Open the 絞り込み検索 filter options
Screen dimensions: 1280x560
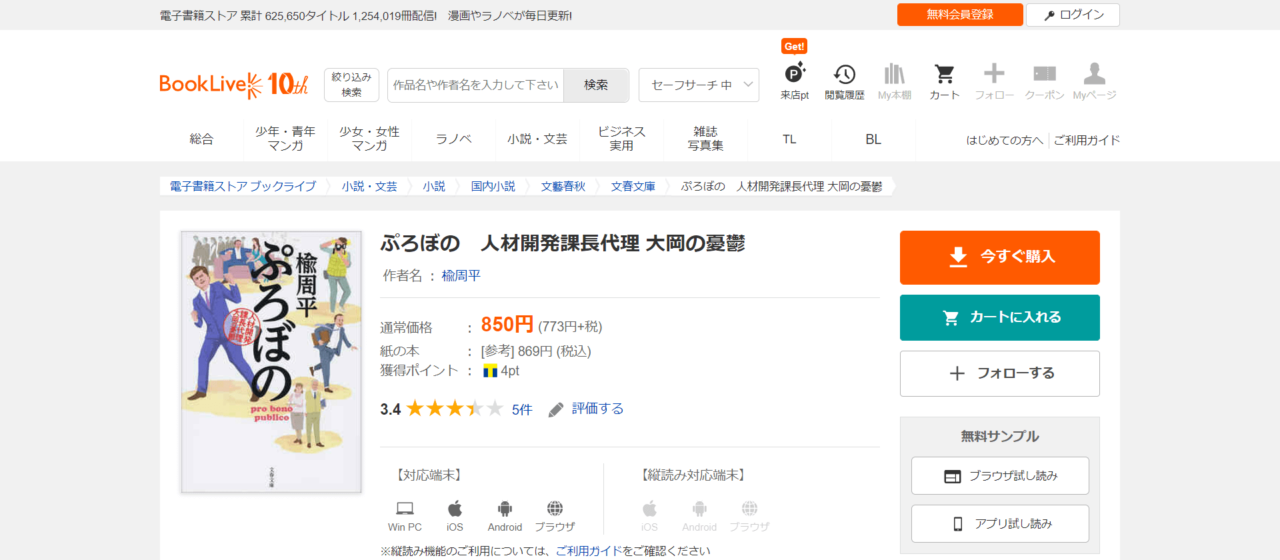(351, 85)
